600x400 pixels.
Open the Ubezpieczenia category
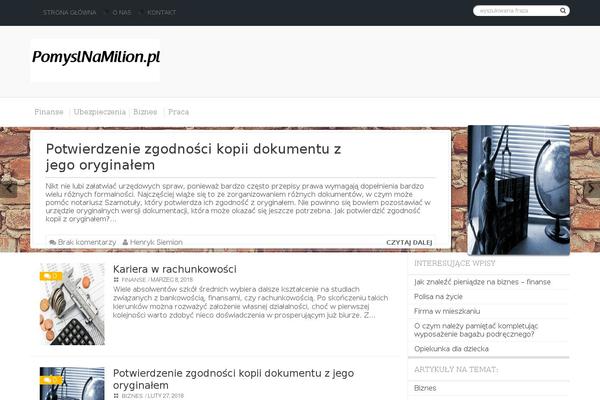click(99, 112)
